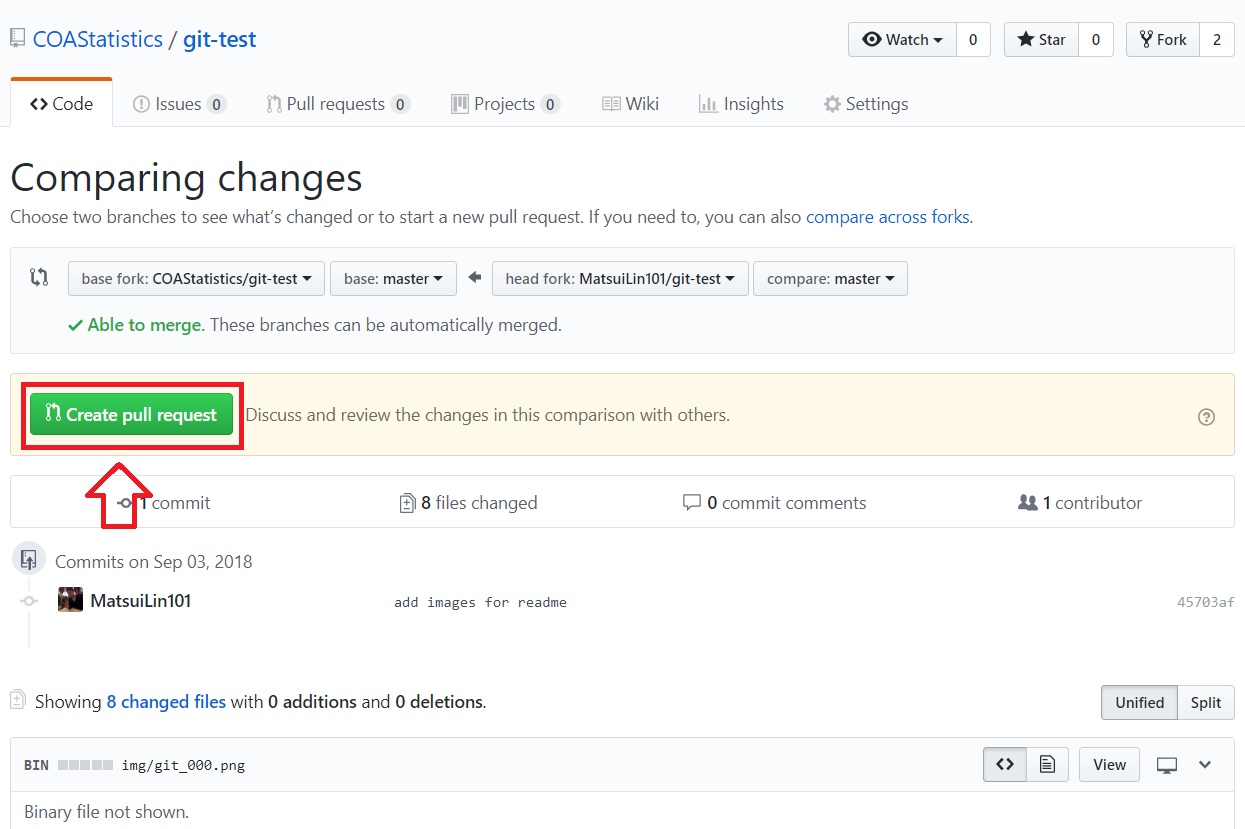
Task: Open the Projects tab
Action: pyautogui.click(x=505, y=104)
